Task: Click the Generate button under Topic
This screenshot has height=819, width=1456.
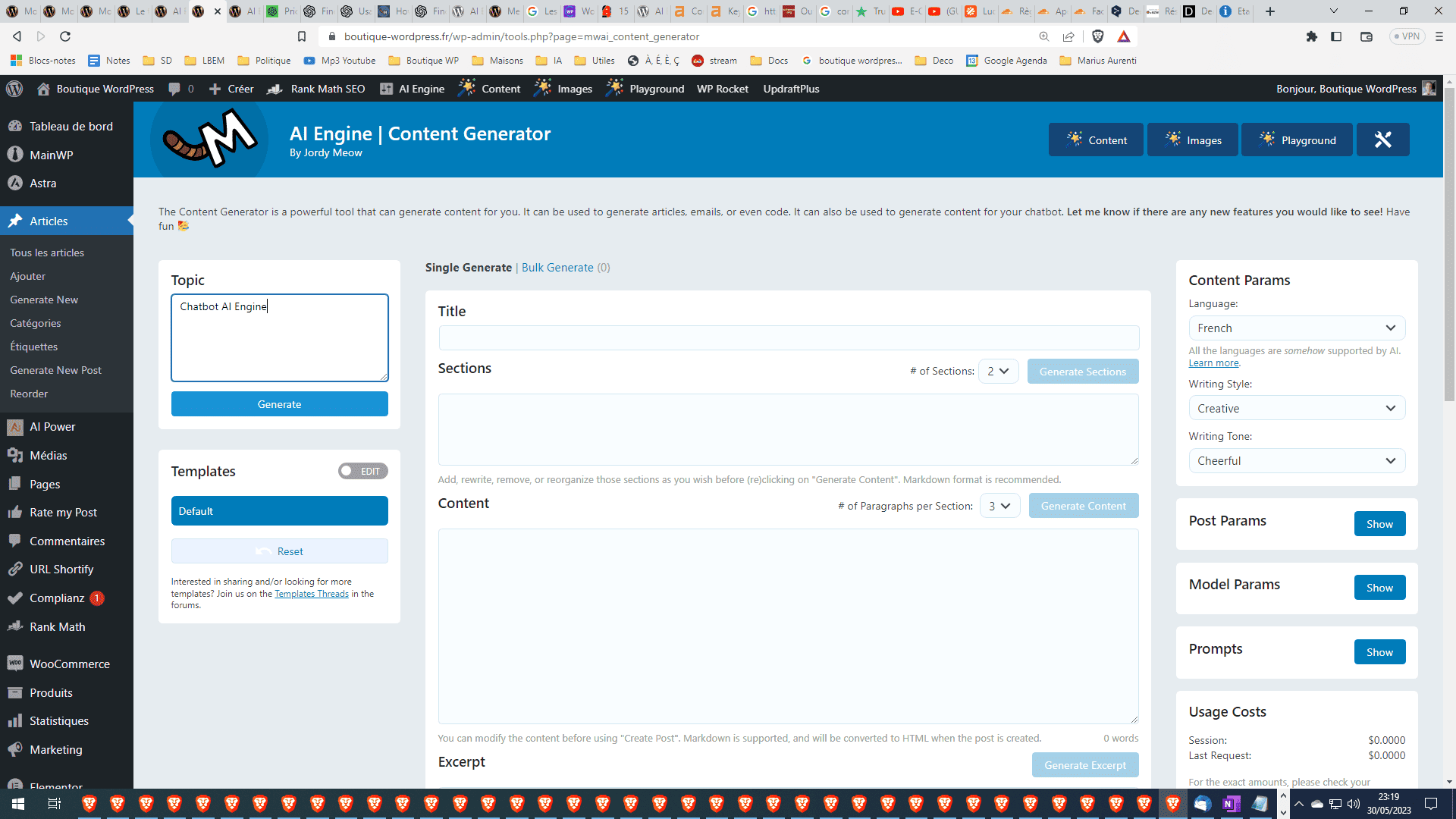Action: (279, 403)
